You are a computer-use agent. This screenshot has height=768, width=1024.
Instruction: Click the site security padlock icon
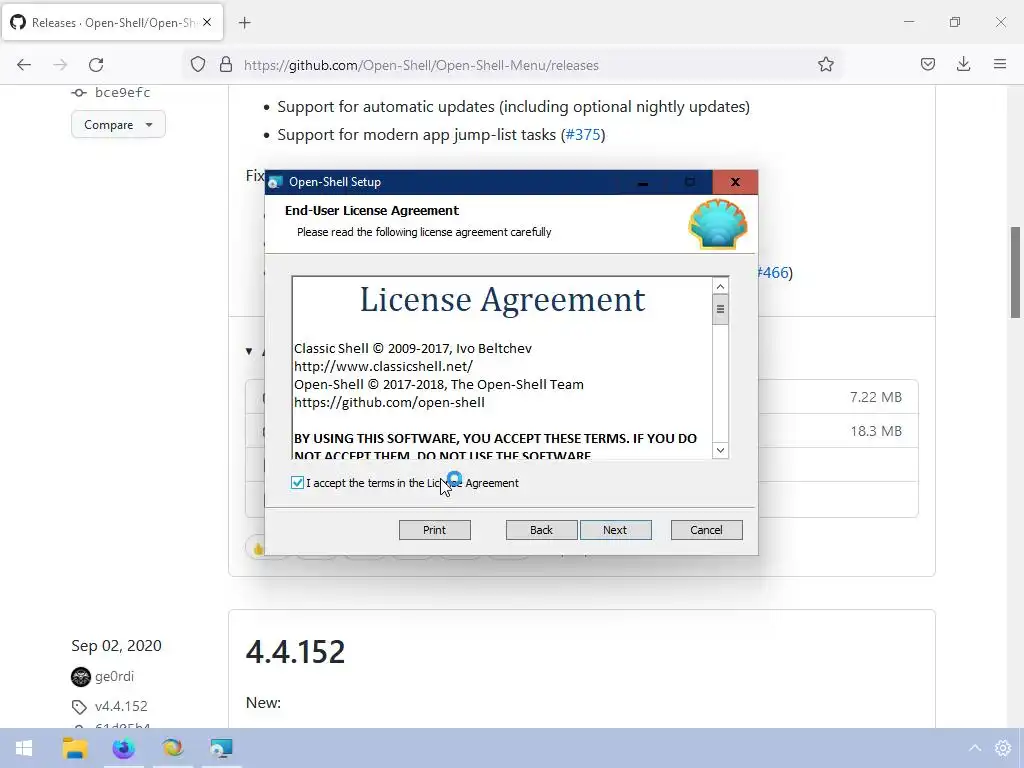(226, 64)
